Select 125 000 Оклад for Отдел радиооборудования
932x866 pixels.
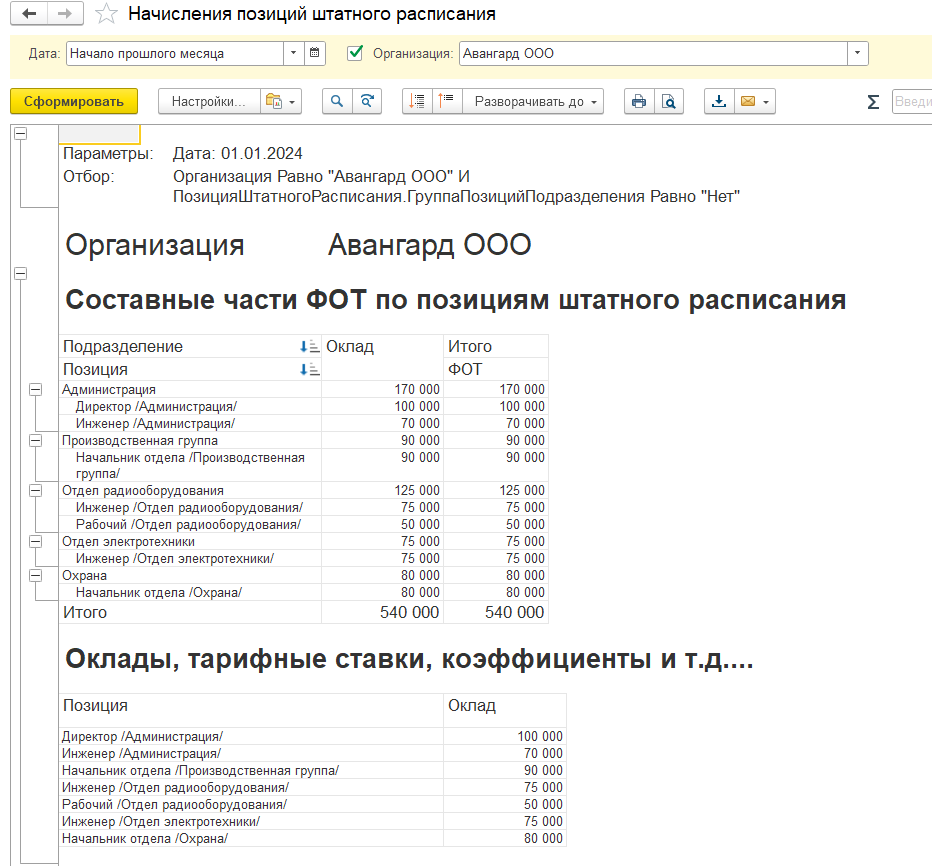[383, 491]
